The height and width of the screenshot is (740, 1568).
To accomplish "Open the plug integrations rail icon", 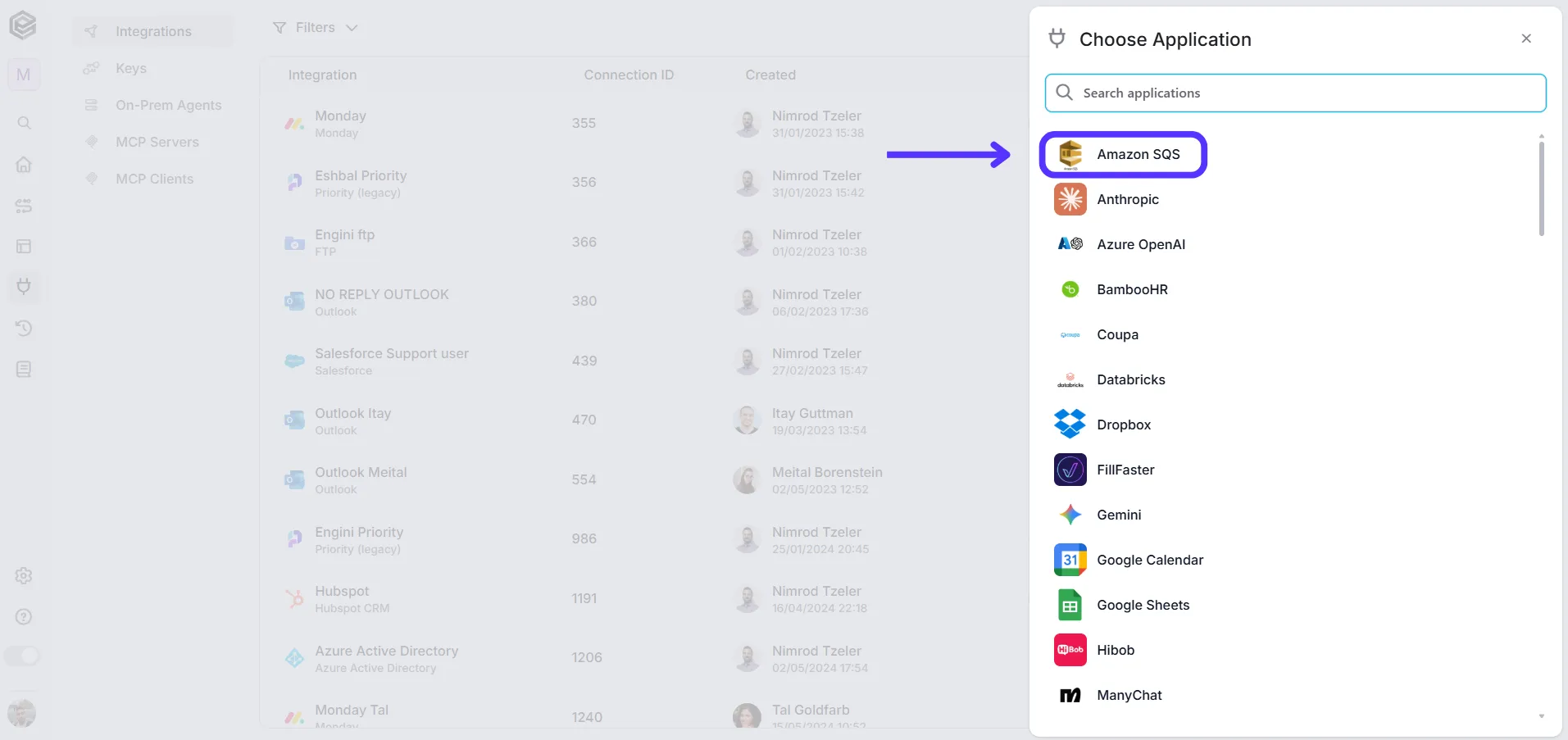I will pos(24,287).
